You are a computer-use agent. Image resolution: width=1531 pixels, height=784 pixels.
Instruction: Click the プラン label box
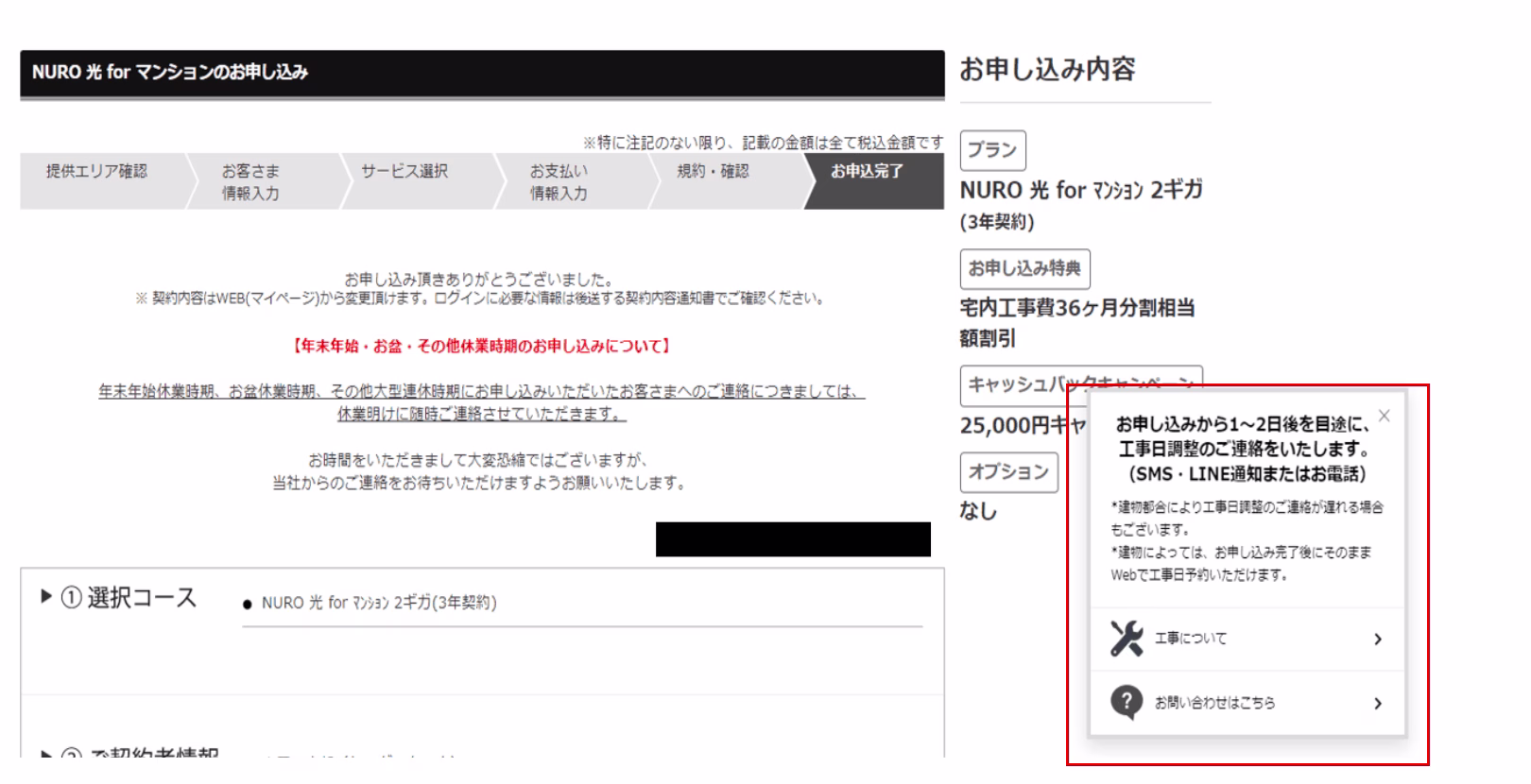(992, 150)
